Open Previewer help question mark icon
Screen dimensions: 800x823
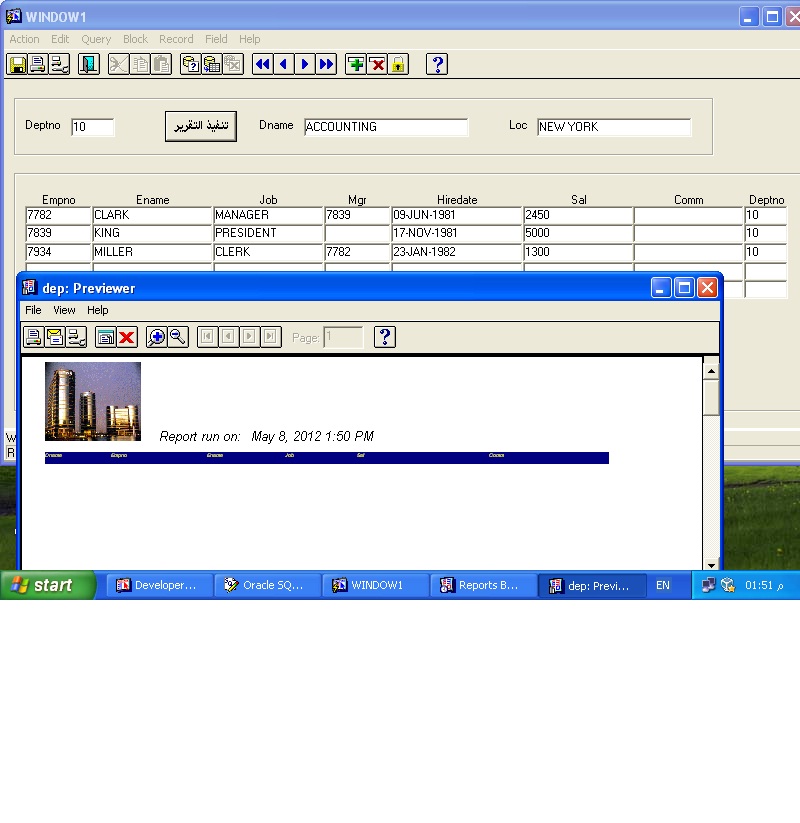(x=385, y=337)
